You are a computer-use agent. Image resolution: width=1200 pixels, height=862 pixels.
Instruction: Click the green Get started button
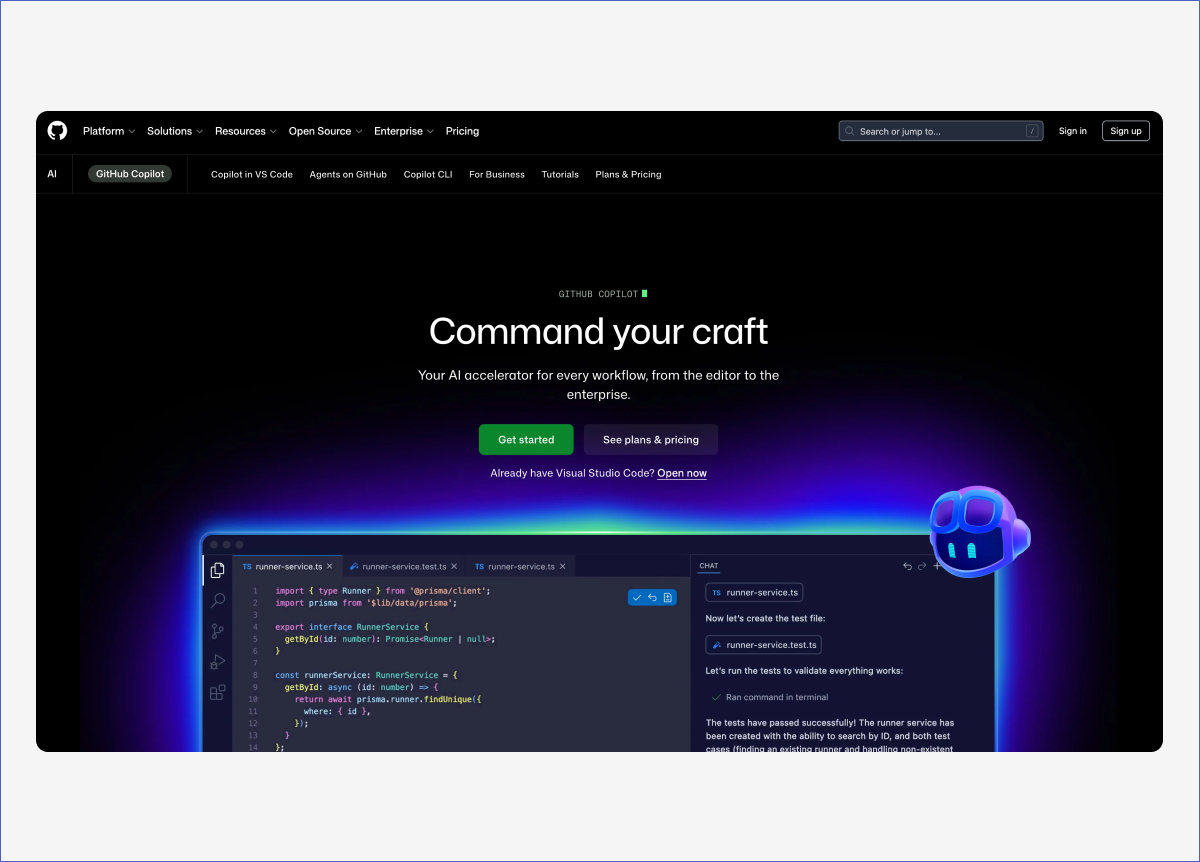click(x=526, y=440)
